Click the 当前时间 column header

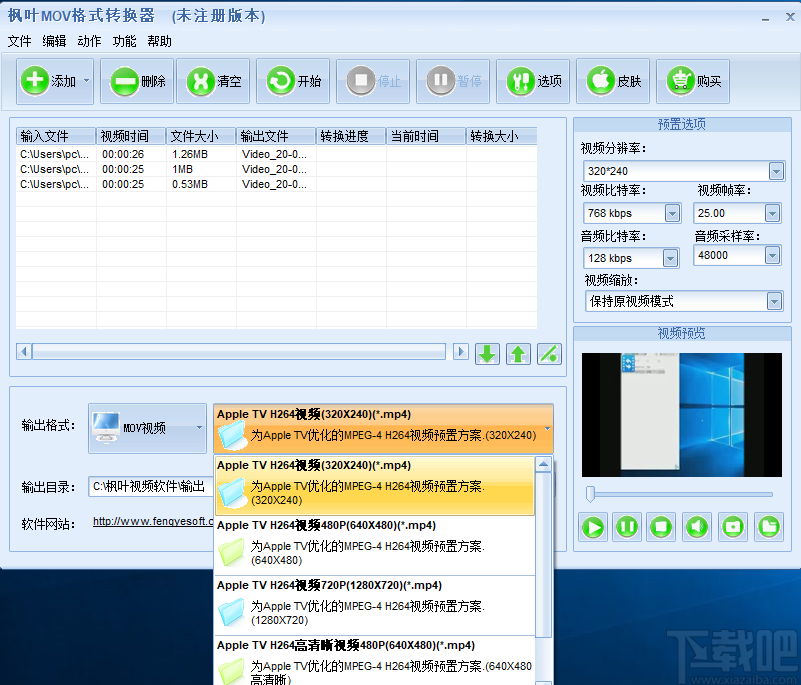426,136
